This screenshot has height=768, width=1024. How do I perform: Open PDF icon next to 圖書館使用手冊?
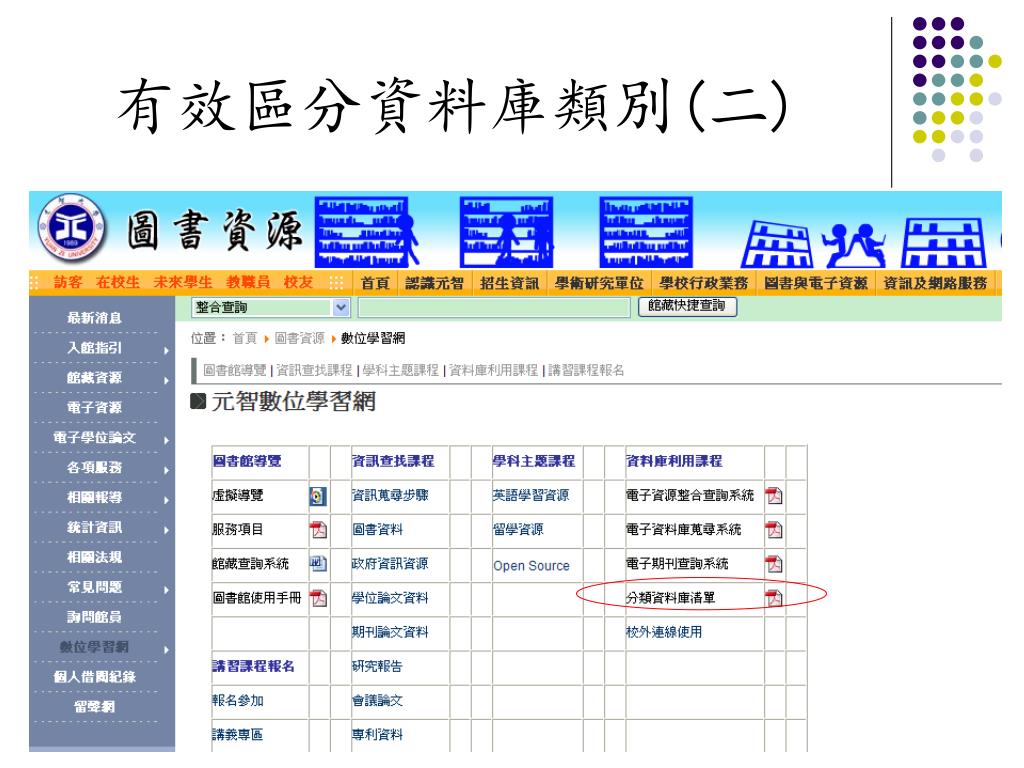point(318,598)
